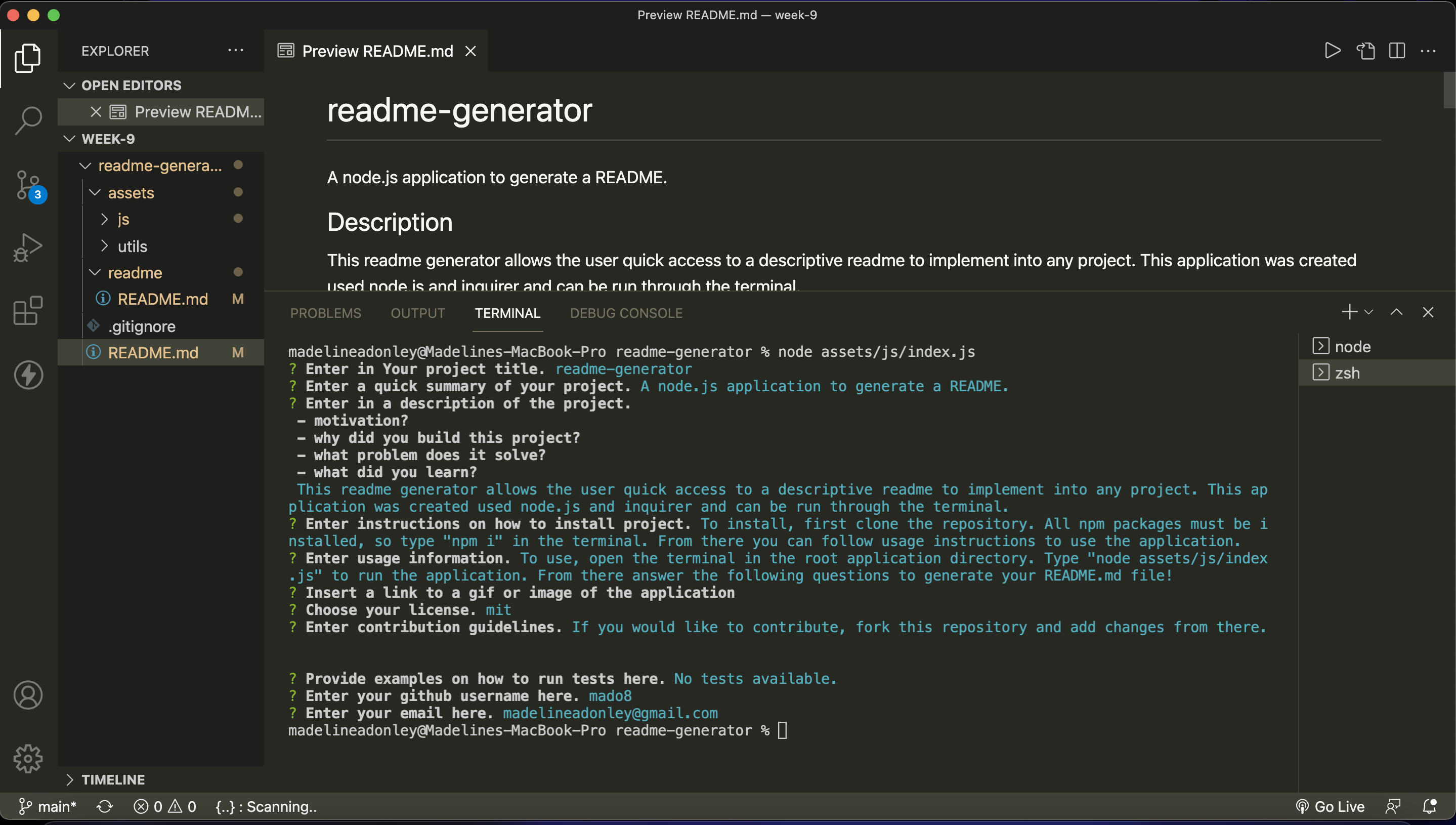Image resolution: width=1456 pixels, height=825 pixels.
Task: Maximize the panel with the chevron toggle
Action: (x=1396, y=312)
